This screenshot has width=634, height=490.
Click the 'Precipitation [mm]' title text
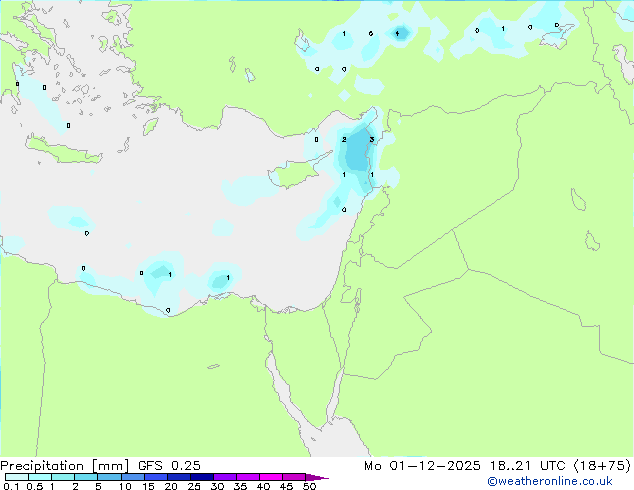click(x=65, y=466)
